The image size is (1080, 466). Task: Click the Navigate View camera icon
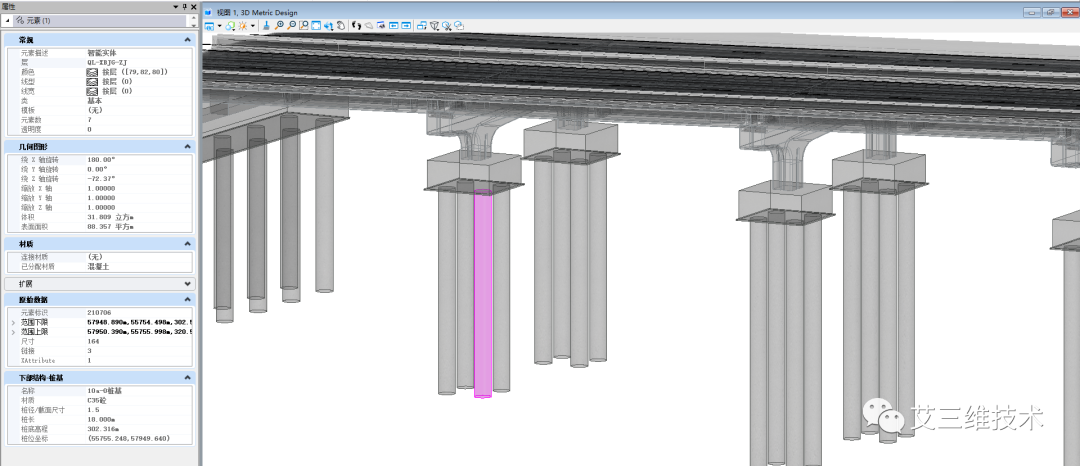click(381, 25)
